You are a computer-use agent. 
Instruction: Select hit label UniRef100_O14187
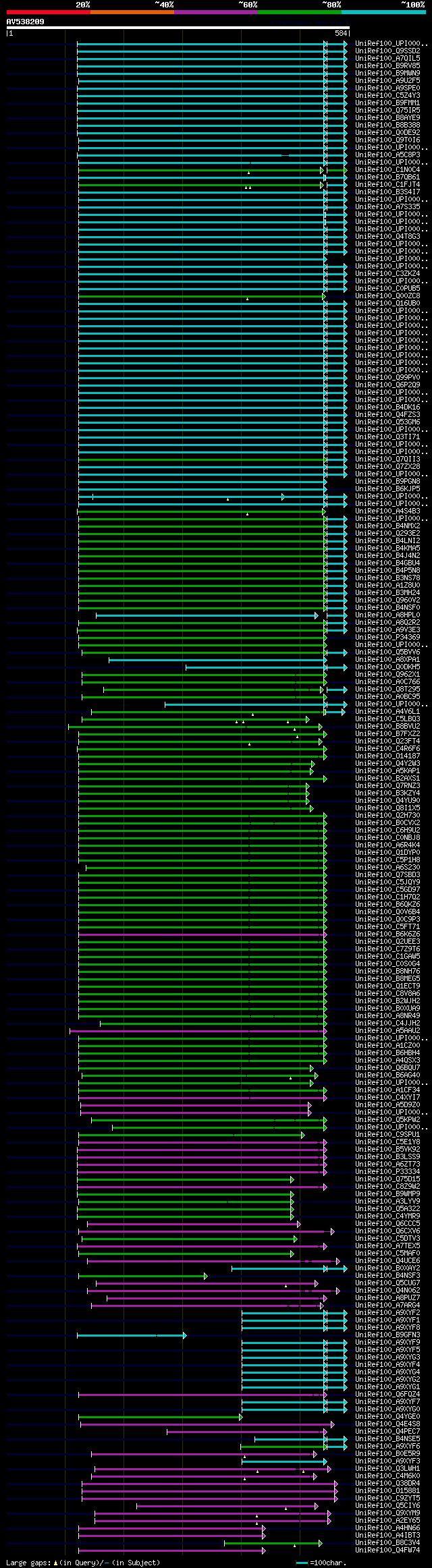tap(387, 756)
